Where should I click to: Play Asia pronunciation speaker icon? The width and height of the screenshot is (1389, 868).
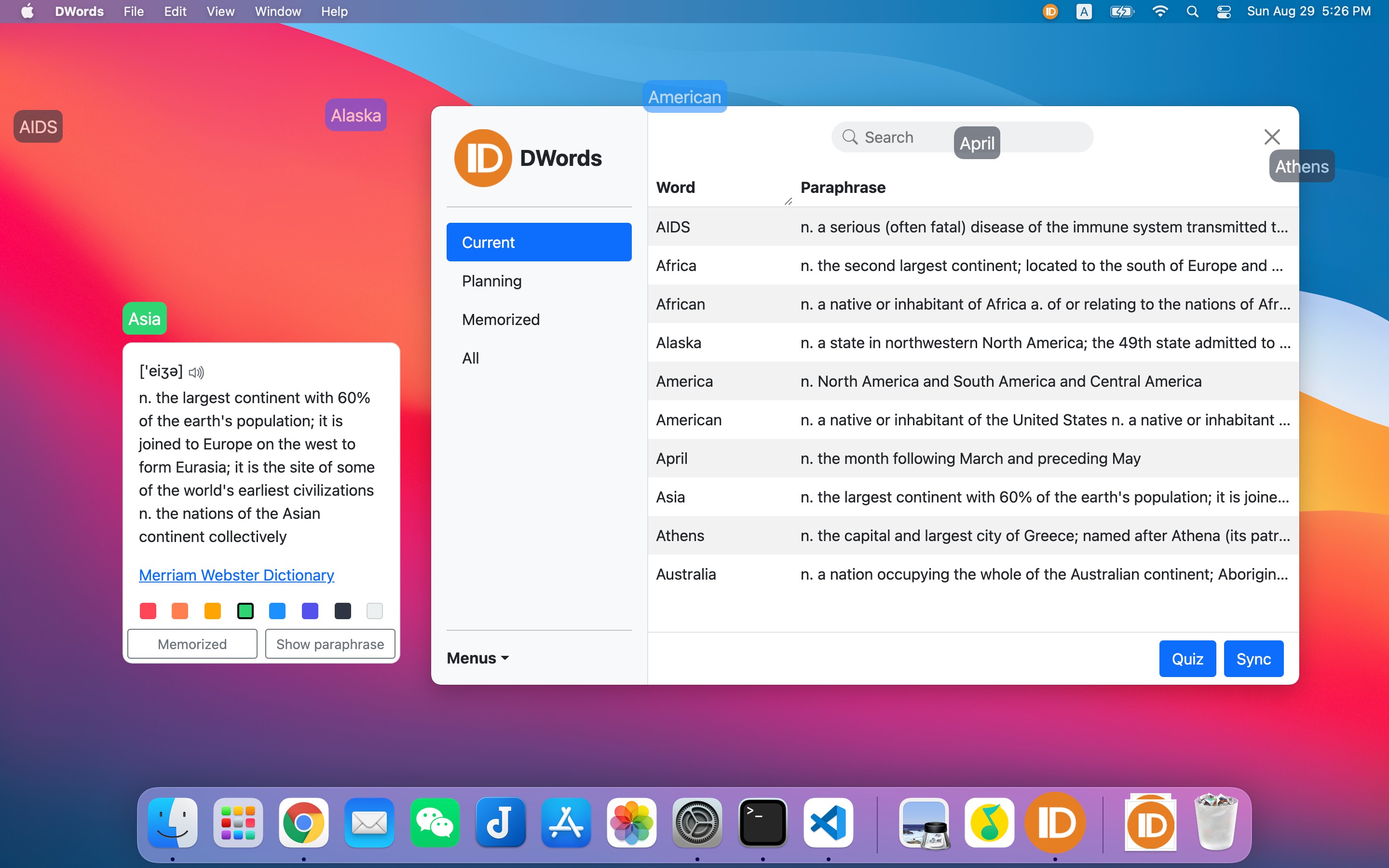(x=196, y=373)
